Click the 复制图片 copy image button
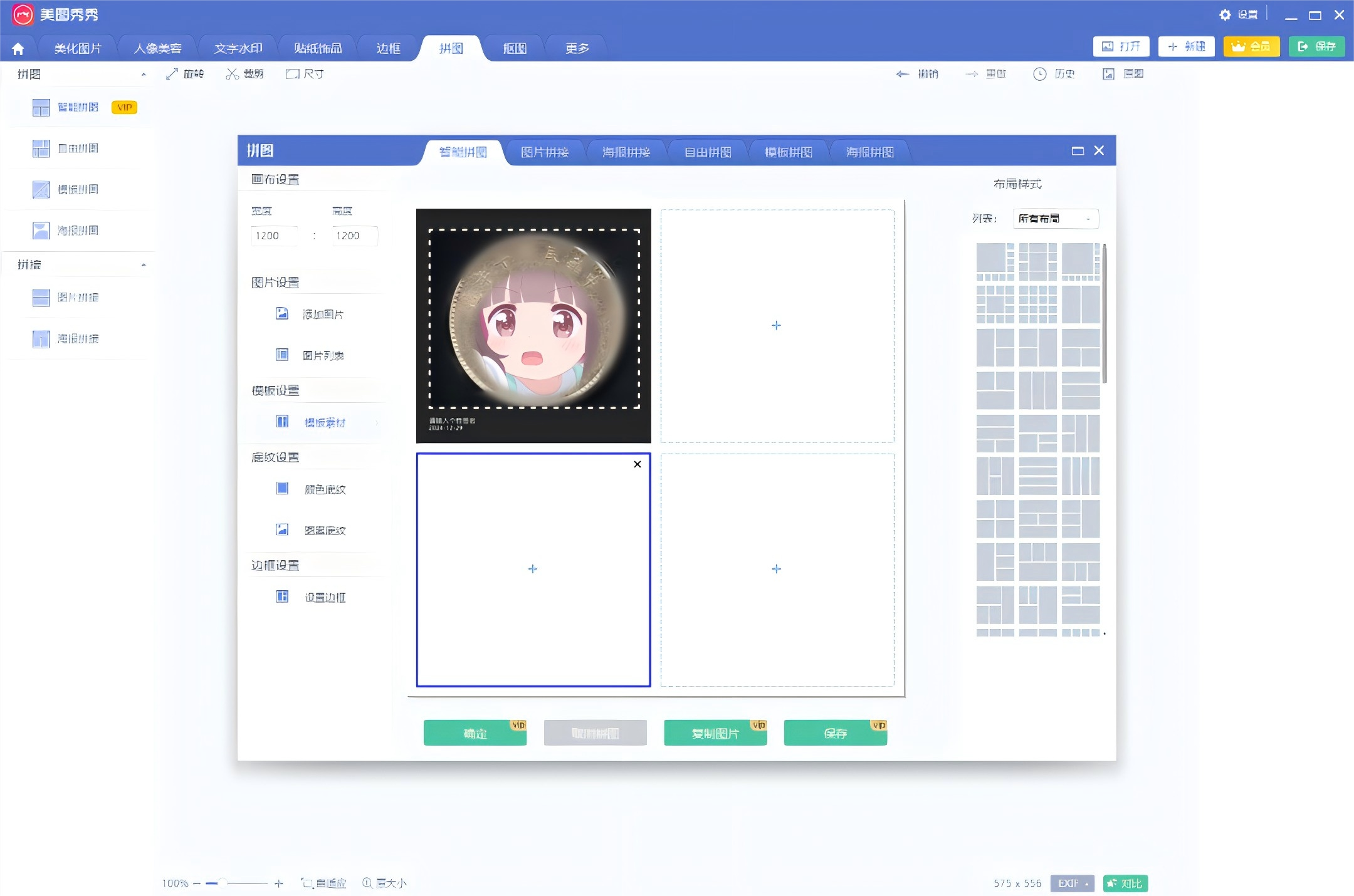This screenshot has width=1354, height=896. pos(715,733)
